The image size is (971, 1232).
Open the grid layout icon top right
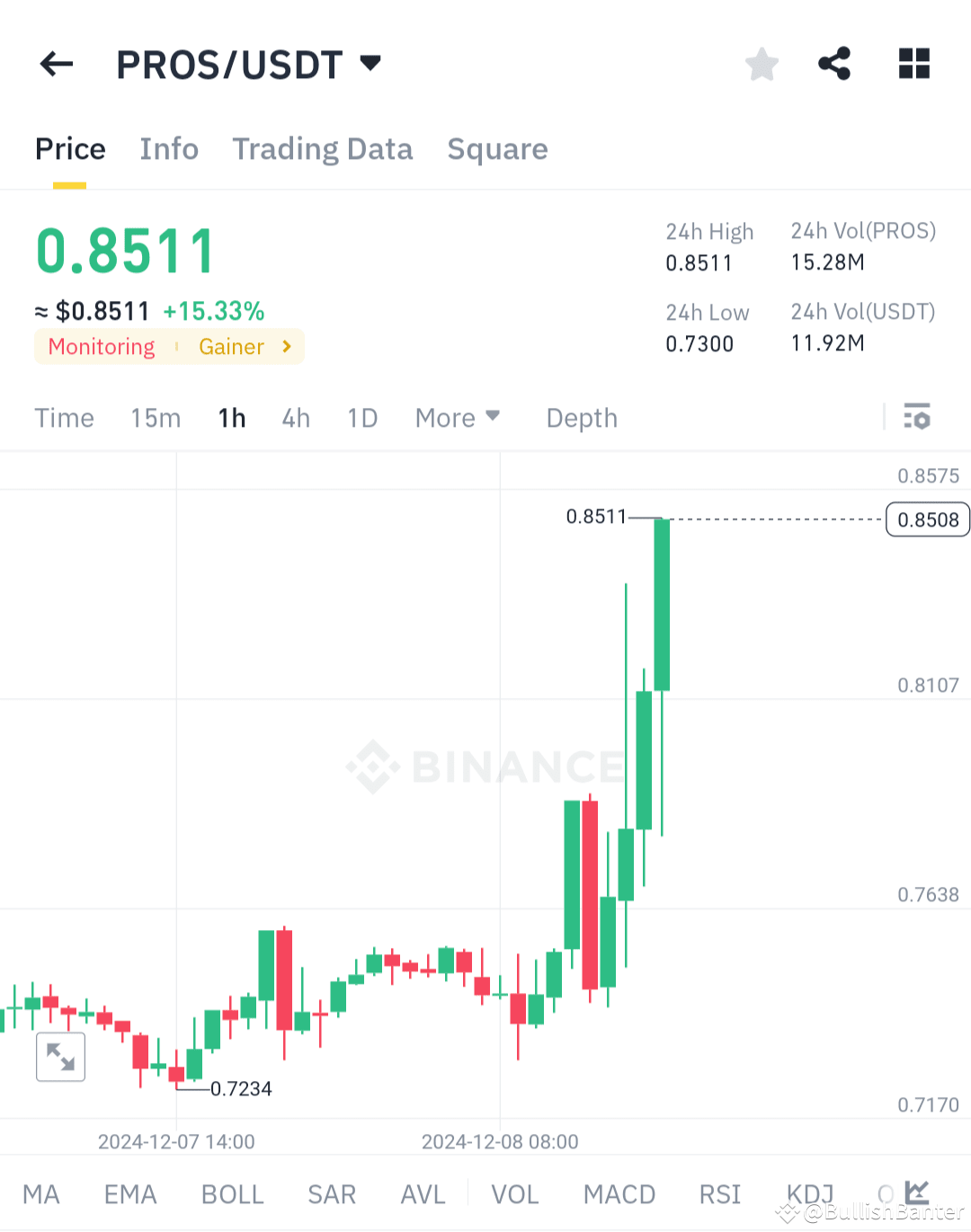tap(914, 63)
